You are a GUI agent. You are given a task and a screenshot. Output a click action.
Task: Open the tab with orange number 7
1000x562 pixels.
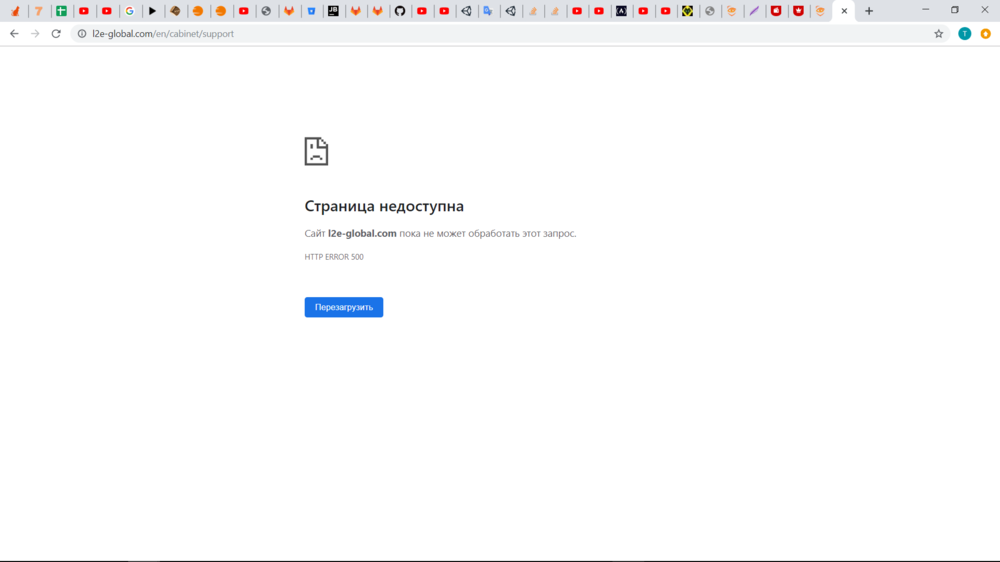[x=38, y=11]
